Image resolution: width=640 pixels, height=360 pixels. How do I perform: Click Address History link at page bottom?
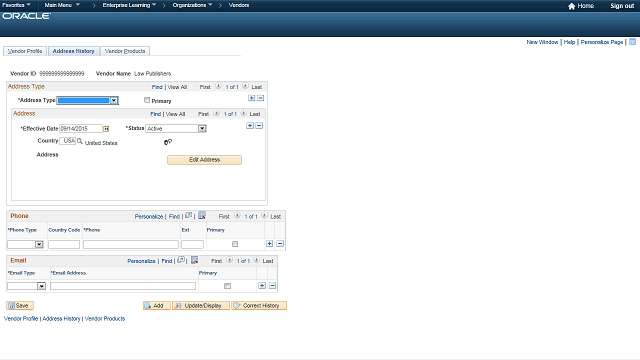(61, 318)
